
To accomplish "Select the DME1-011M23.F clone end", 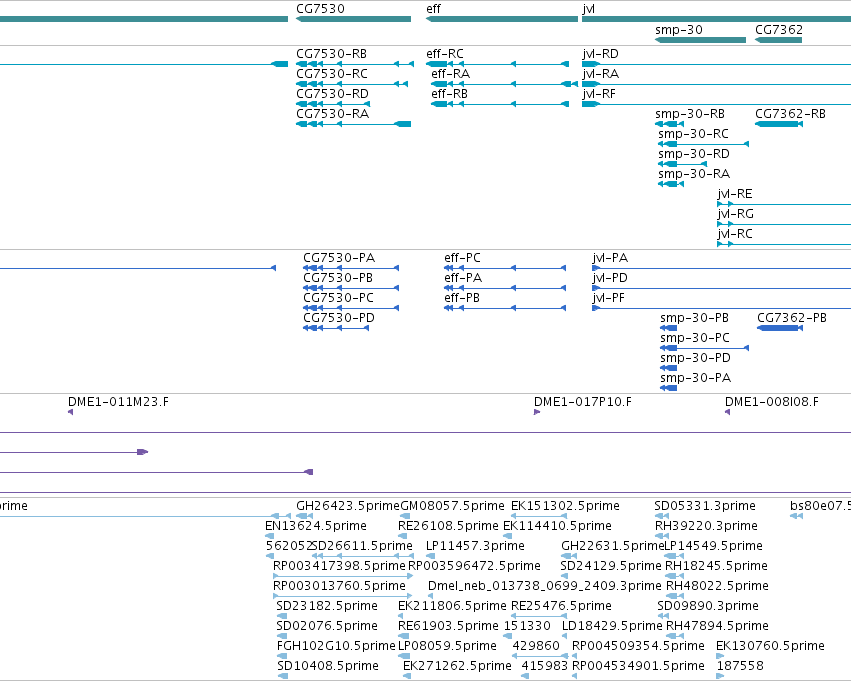I will point(71,412).
